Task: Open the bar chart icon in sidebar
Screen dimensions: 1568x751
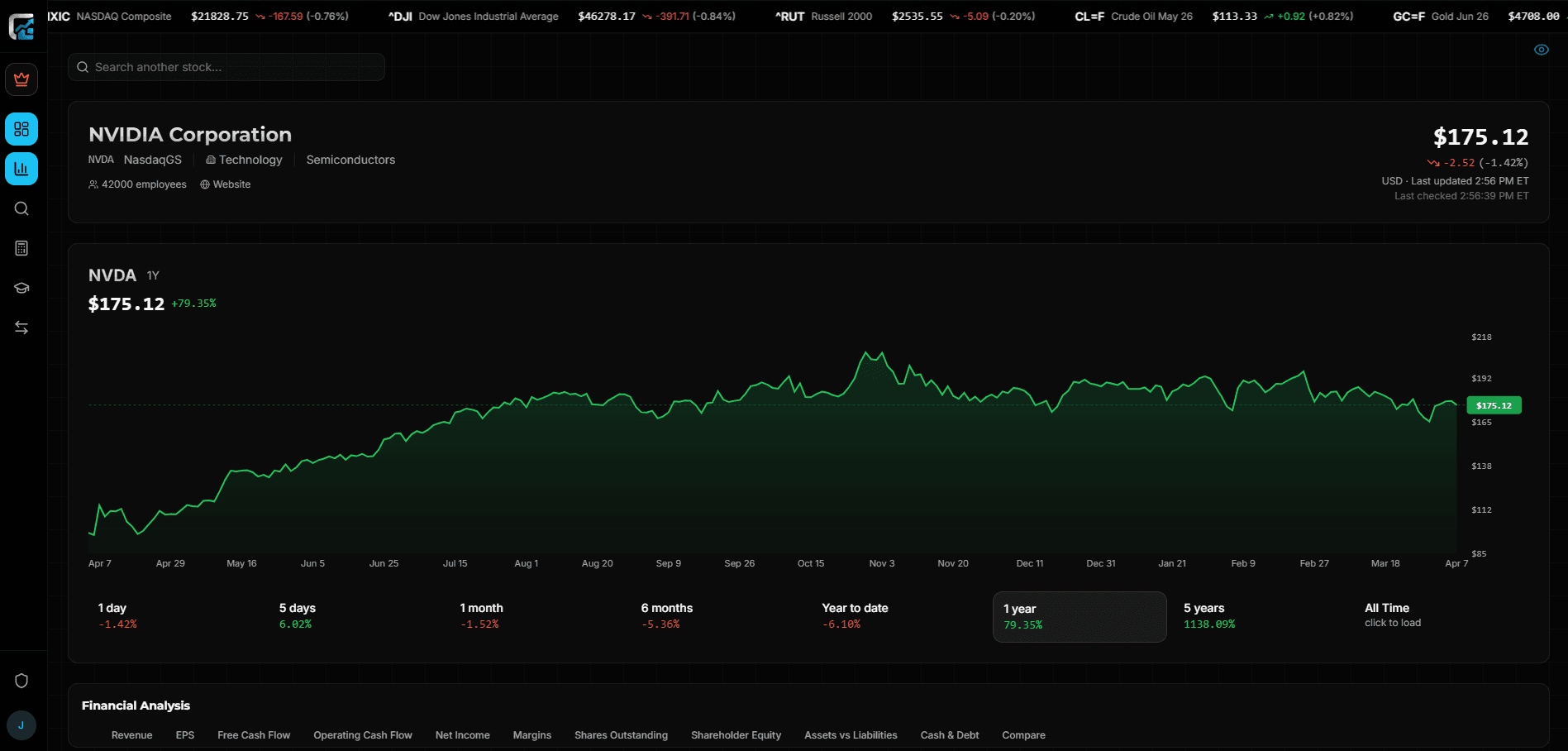Action: pyautogui.click(x=21, y=169)
